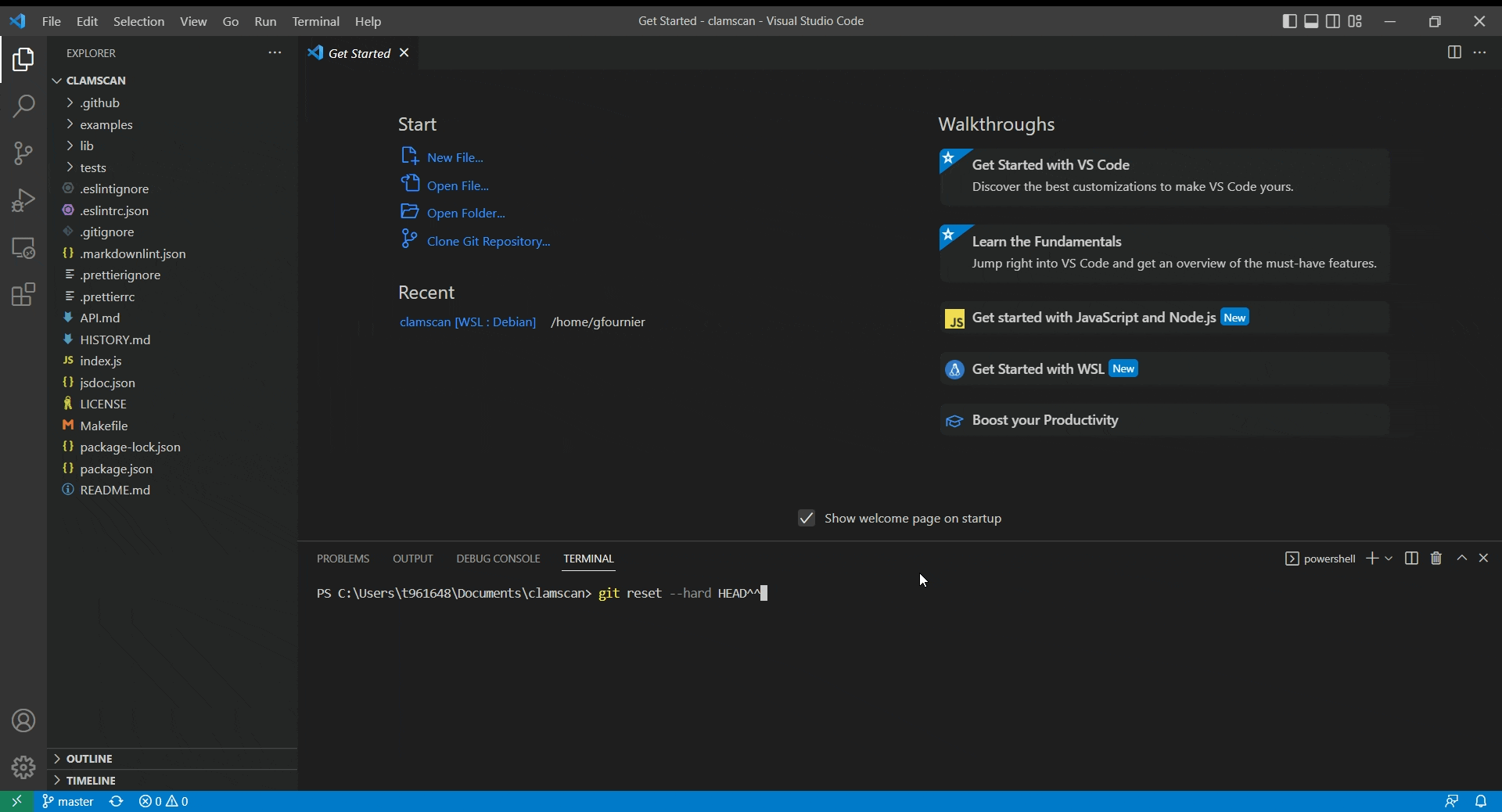Maximize the panel size with caret icon

[1461, 558]
